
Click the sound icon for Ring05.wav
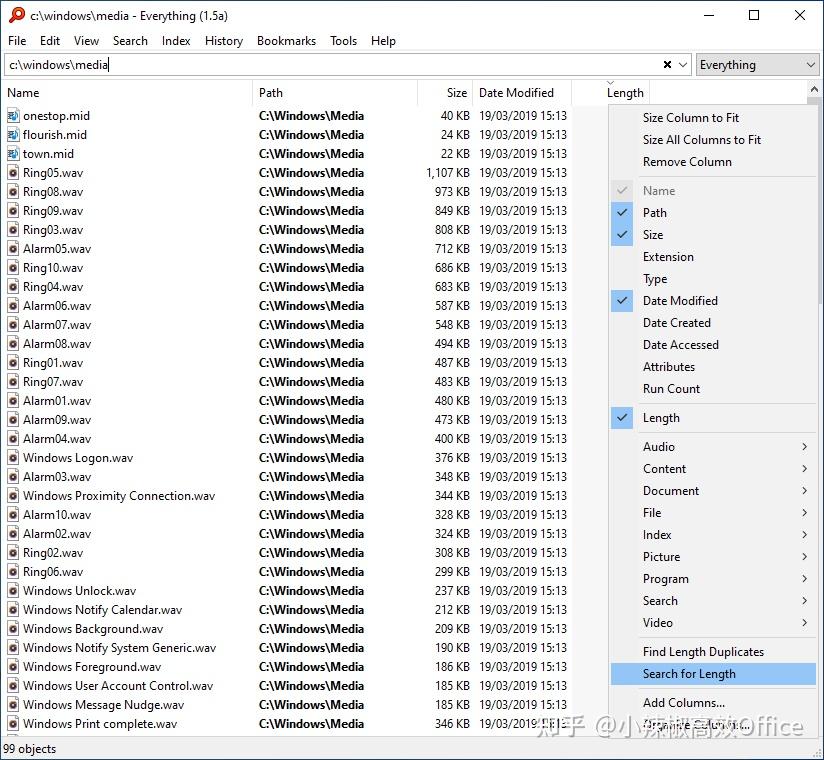point(12,173)
